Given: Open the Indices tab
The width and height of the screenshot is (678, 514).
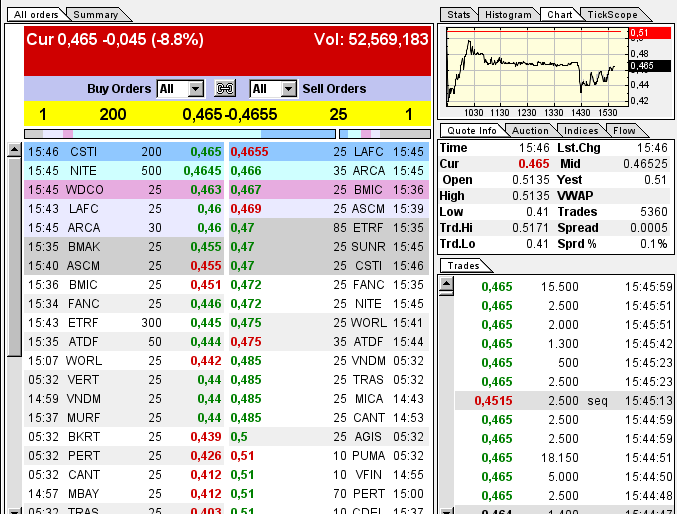Looking at the screenshot, I should coord(581,131).
